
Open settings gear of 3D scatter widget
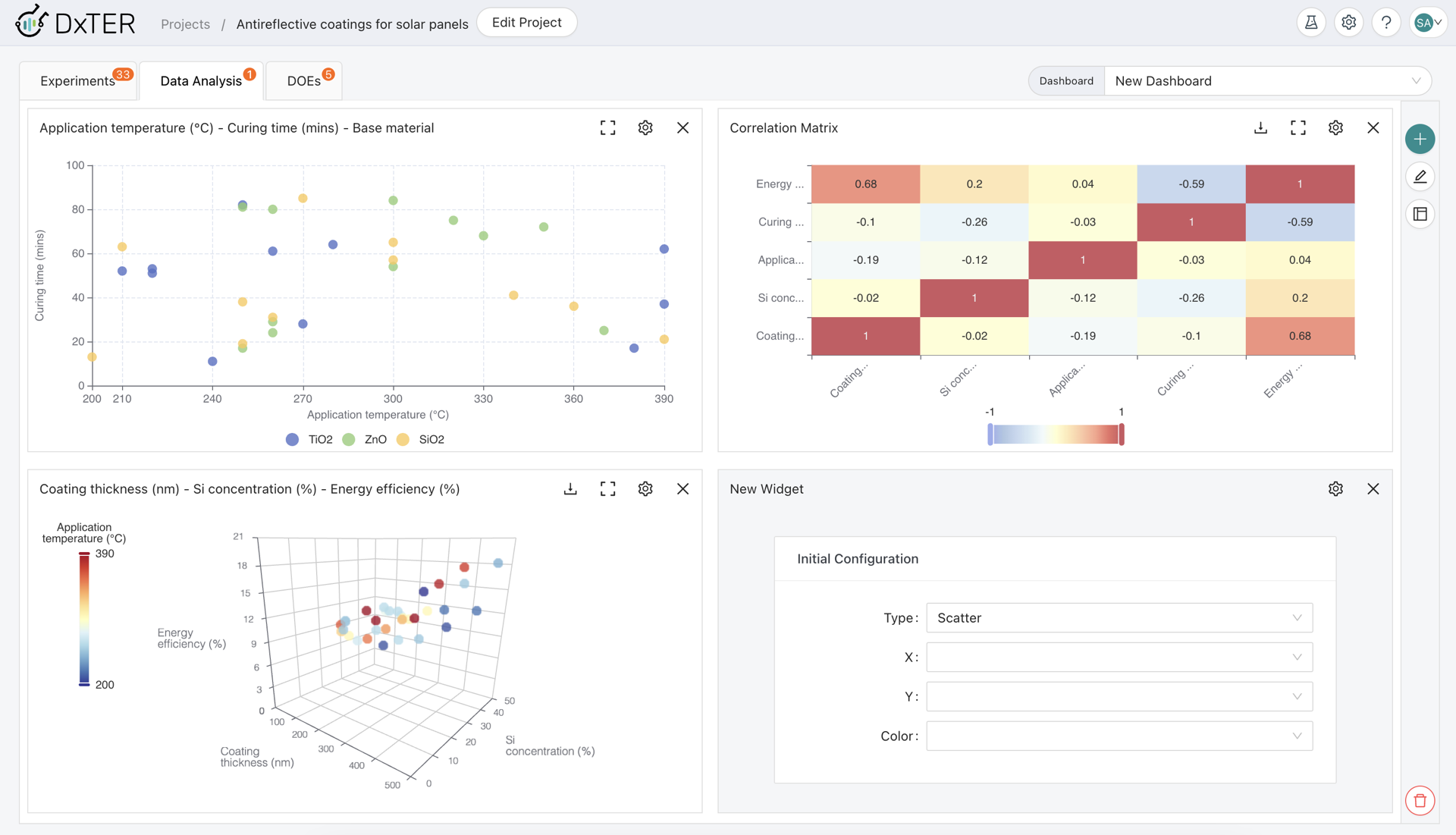point(645,489)
